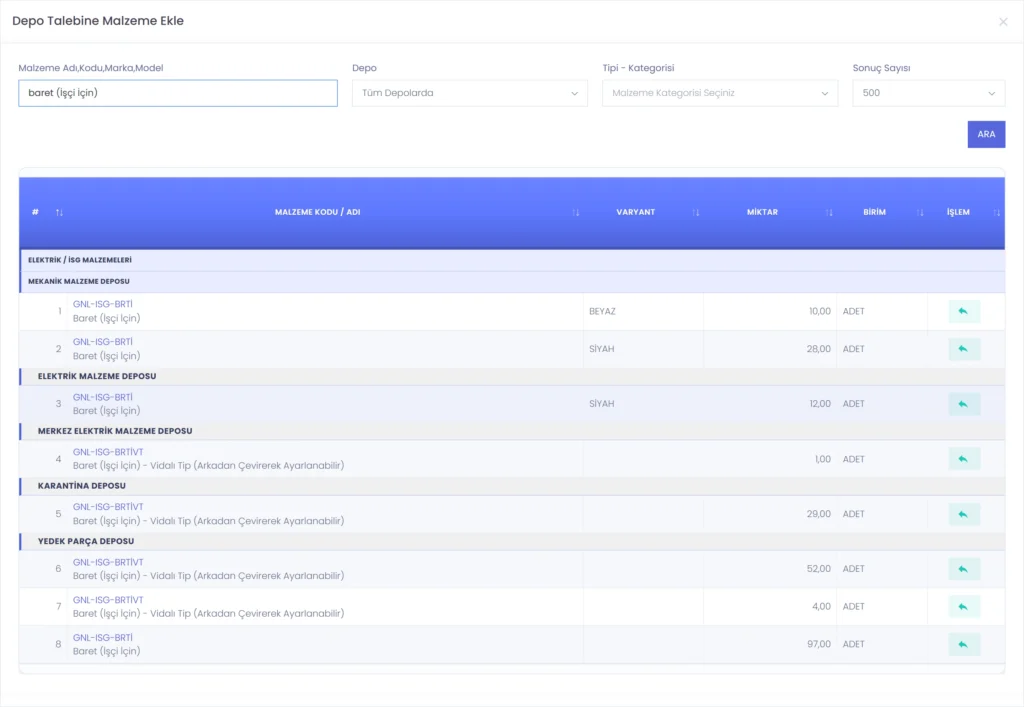Open the GNL-ISG-BRTİ link in row 3

[x=103, y=397]
